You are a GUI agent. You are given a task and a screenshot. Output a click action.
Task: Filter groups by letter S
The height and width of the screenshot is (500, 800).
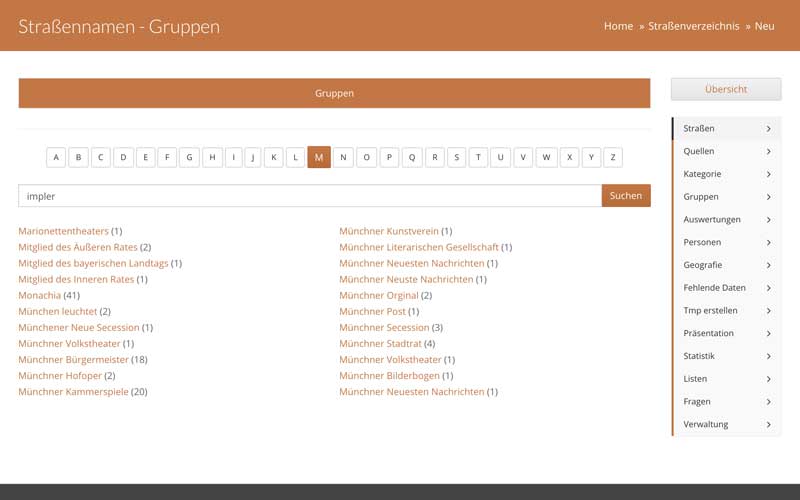point(456,157)
